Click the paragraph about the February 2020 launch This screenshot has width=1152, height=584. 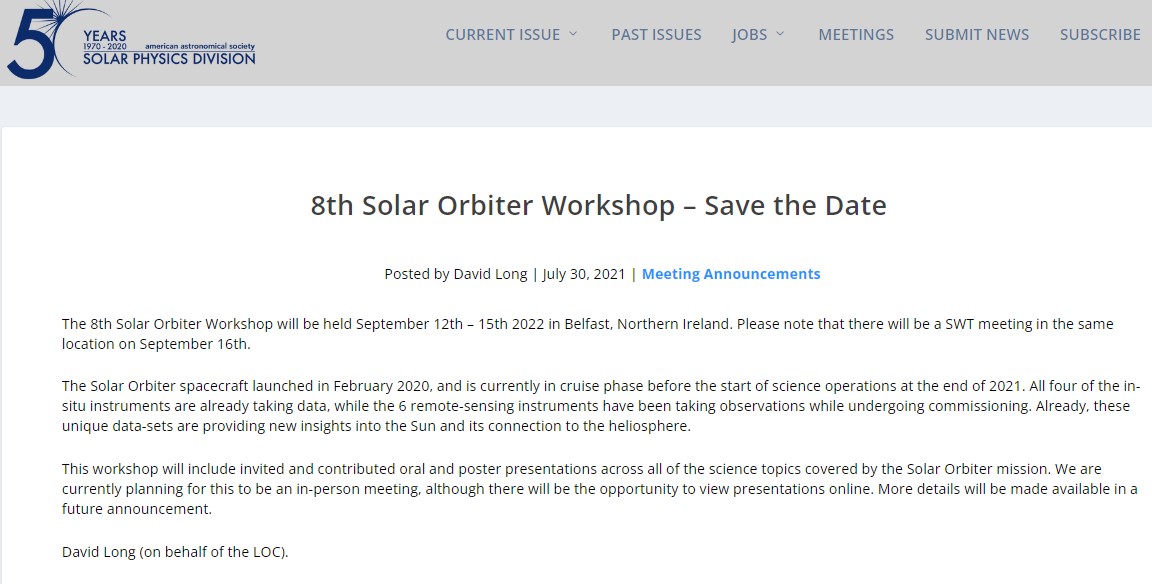(600, 406)
